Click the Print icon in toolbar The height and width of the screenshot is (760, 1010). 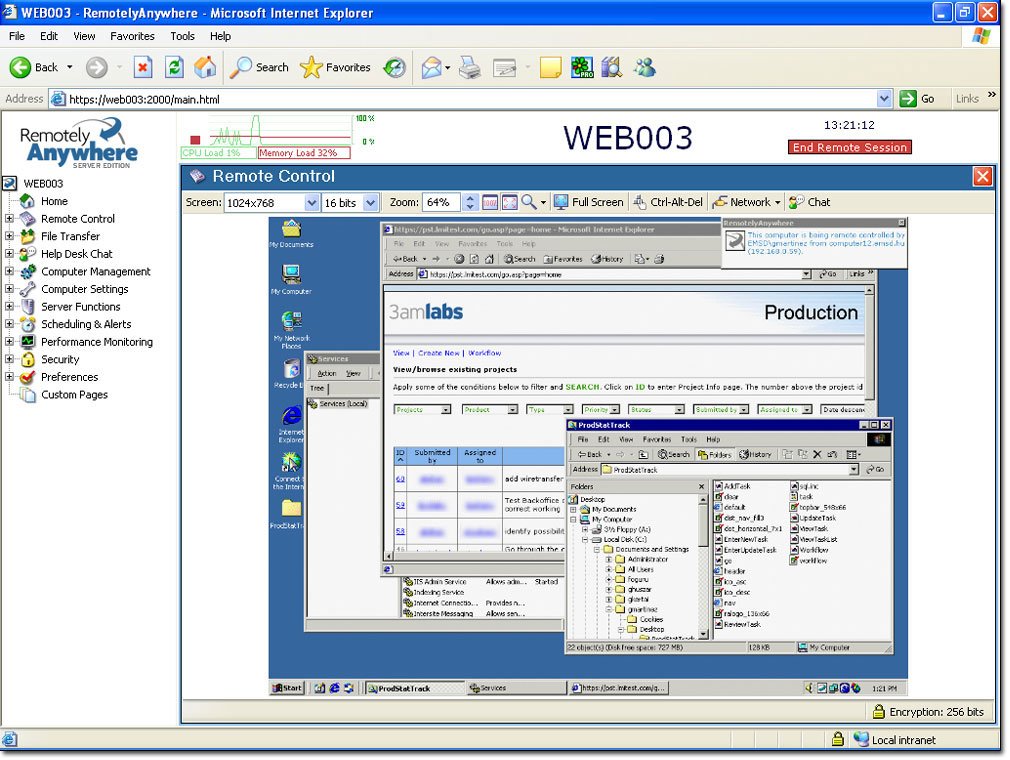coord(470,67)
